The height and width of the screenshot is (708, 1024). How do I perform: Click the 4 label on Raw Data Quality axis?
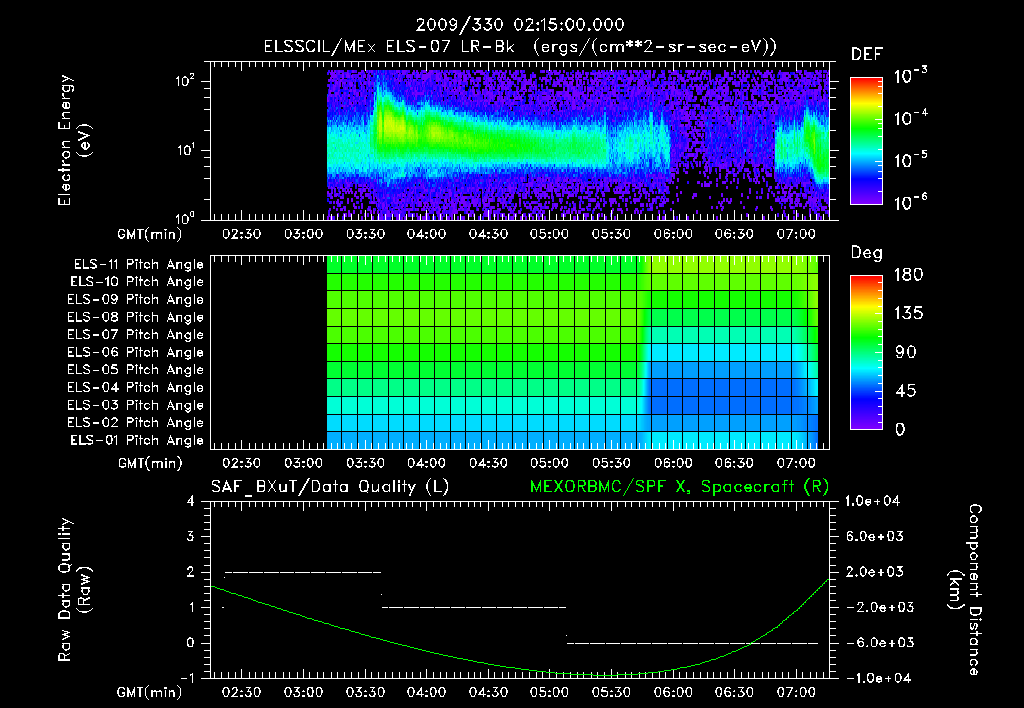click(x=191, y=501)
